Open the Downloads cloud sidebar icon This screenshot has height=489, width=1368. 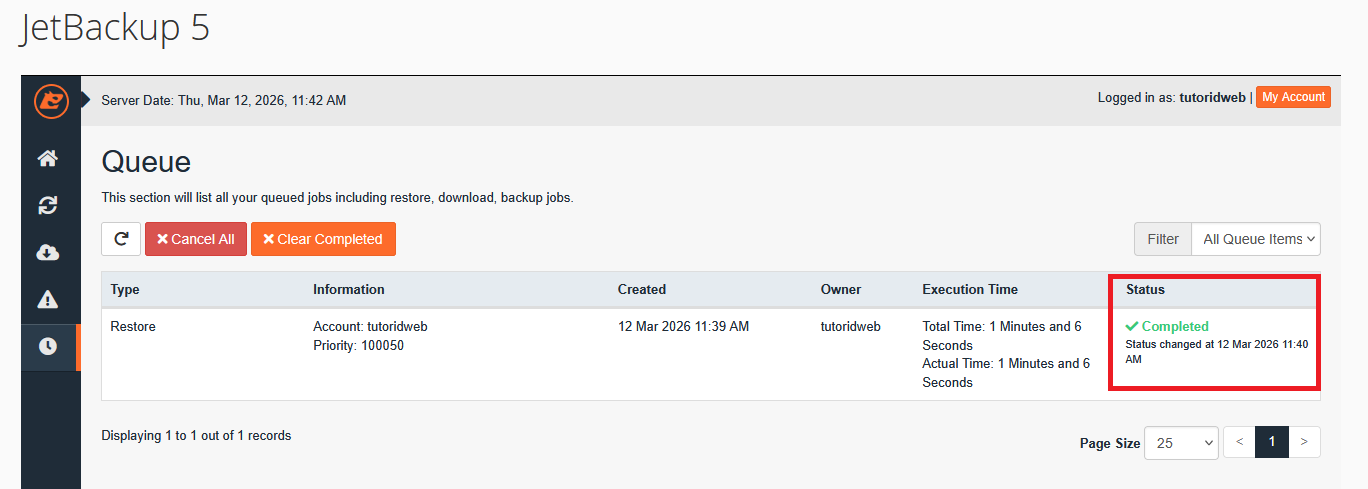click(48, 252)
